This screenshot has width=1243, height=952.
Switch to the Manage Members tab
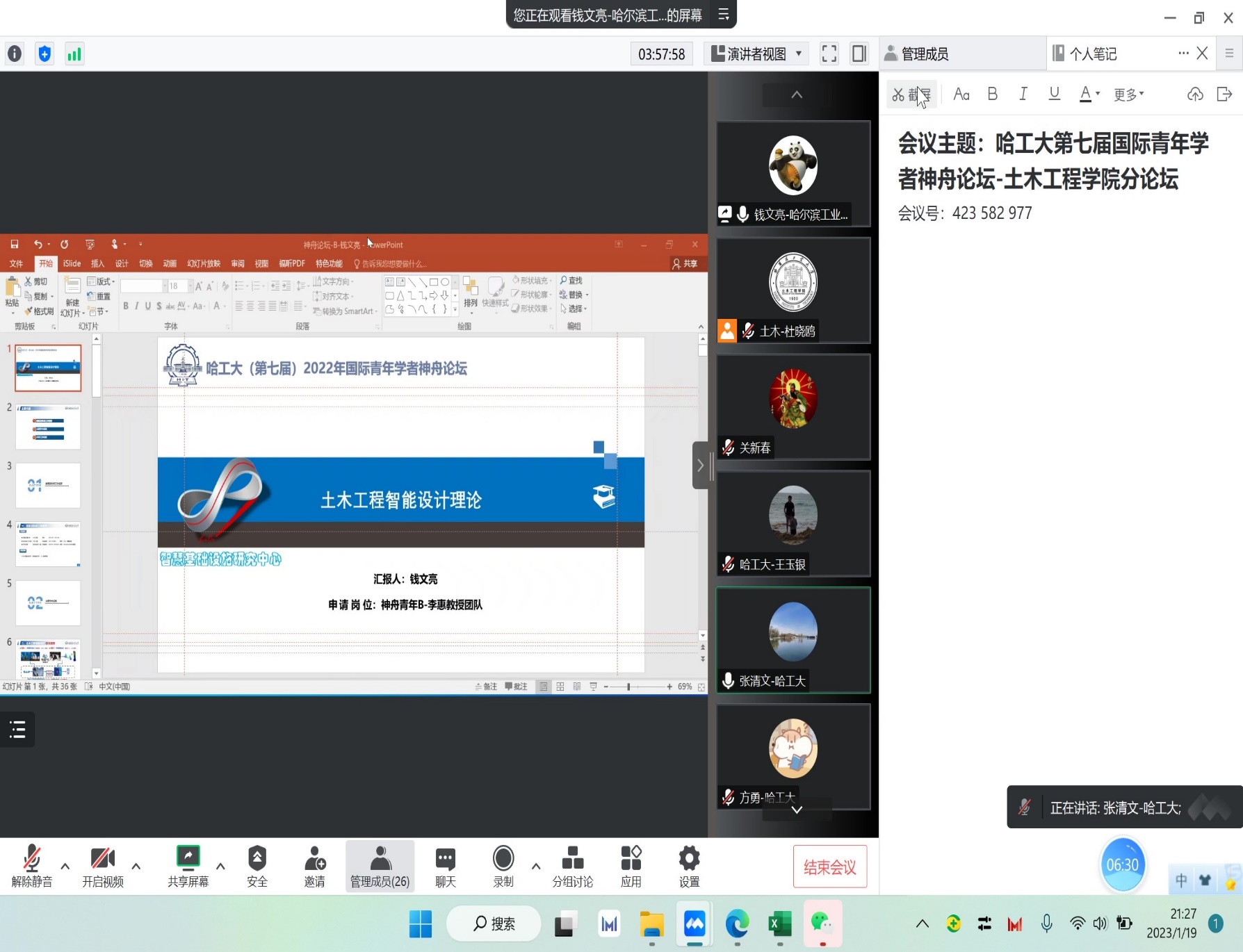click(925, 54)
